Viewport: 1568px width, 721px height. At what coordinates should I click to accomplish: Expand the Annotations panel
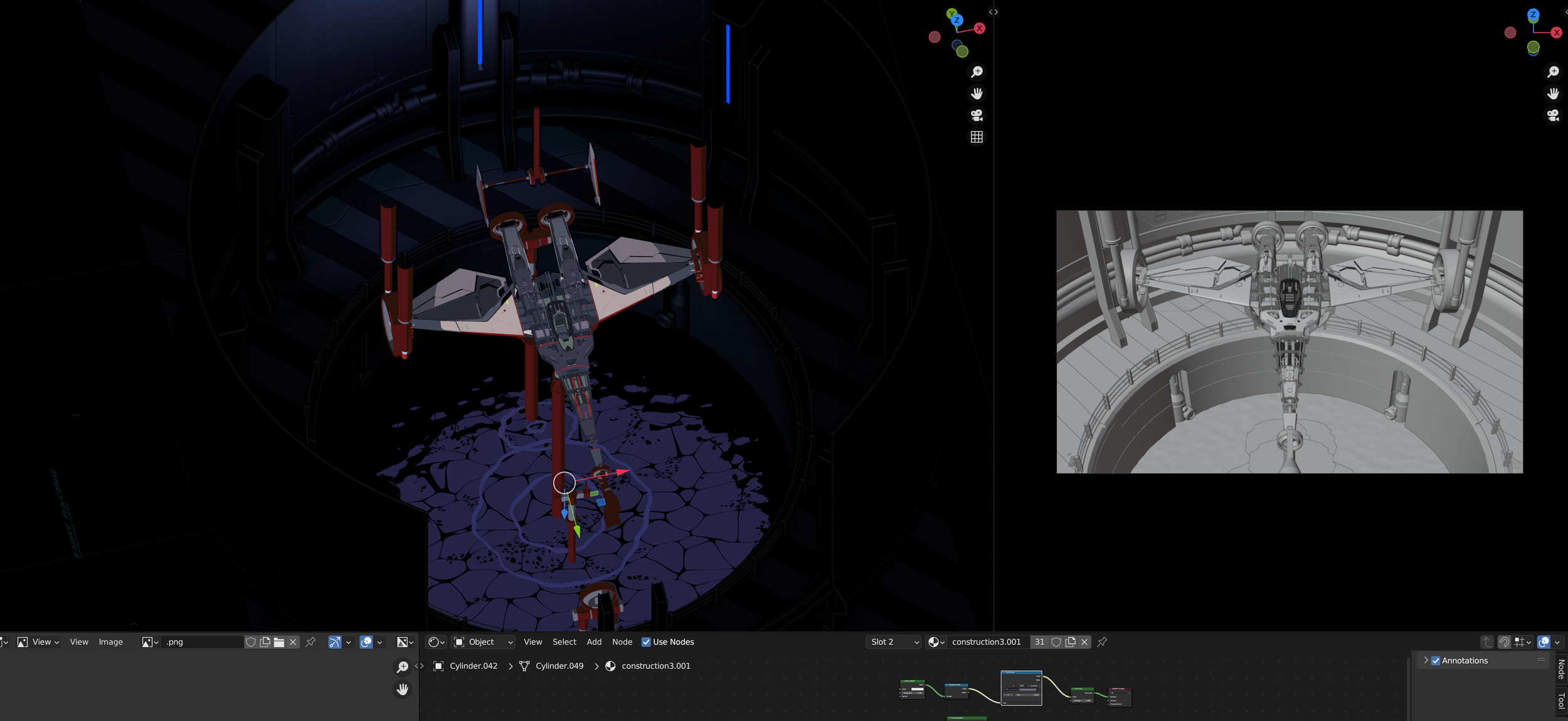tap(1426, 661)
